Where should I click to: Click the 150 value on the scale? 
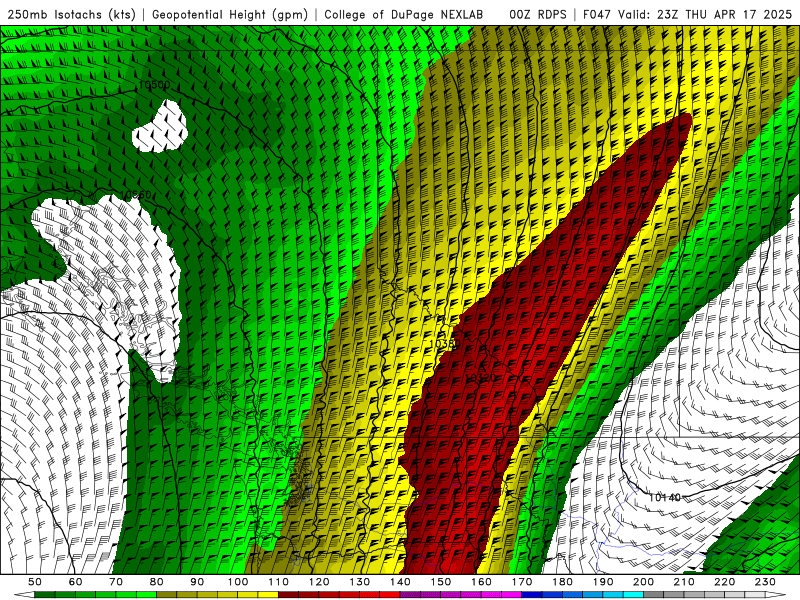pyautogui.click(x=441, y=582)
